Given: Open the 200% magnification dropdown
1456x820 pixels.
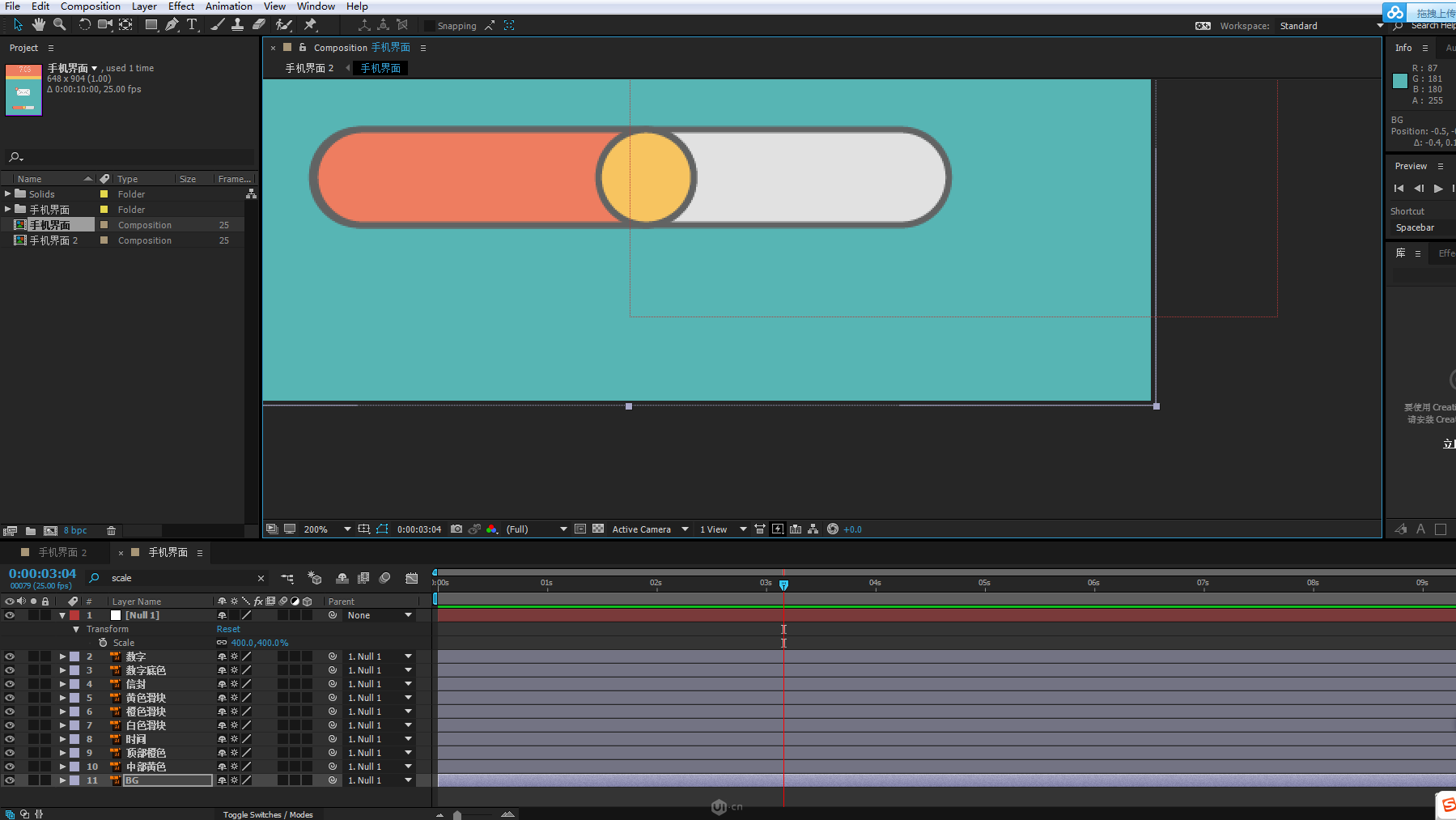Looking at the screenshot, I should coord(347,529).
